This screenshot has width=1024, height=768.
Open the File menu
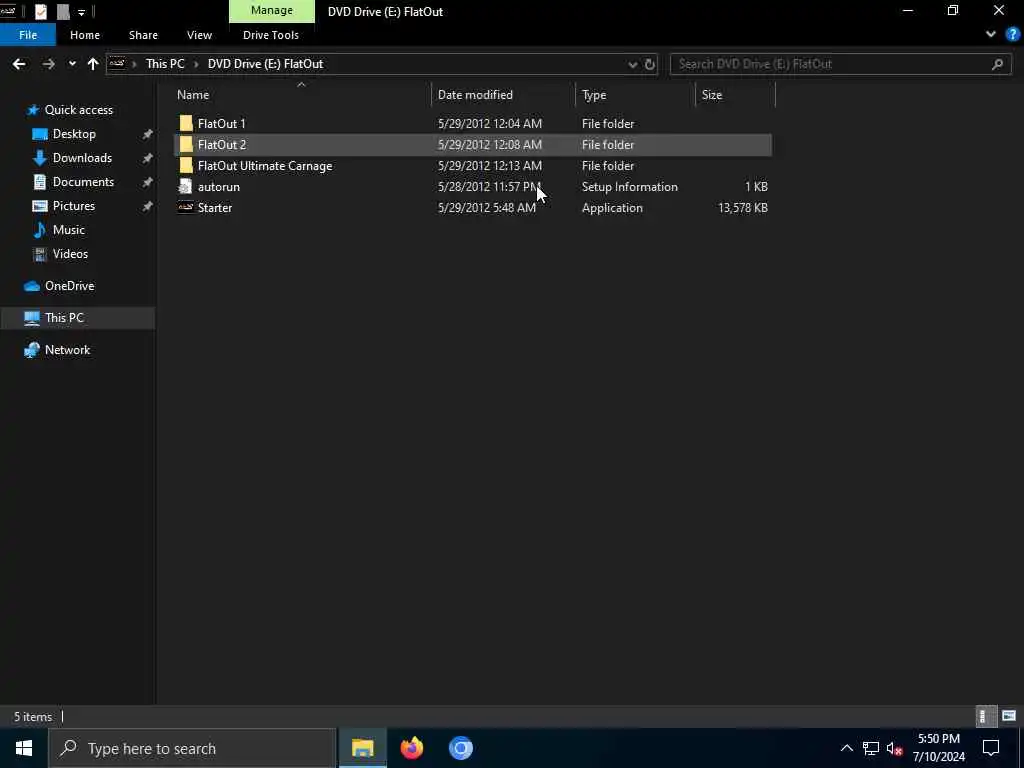28,35
